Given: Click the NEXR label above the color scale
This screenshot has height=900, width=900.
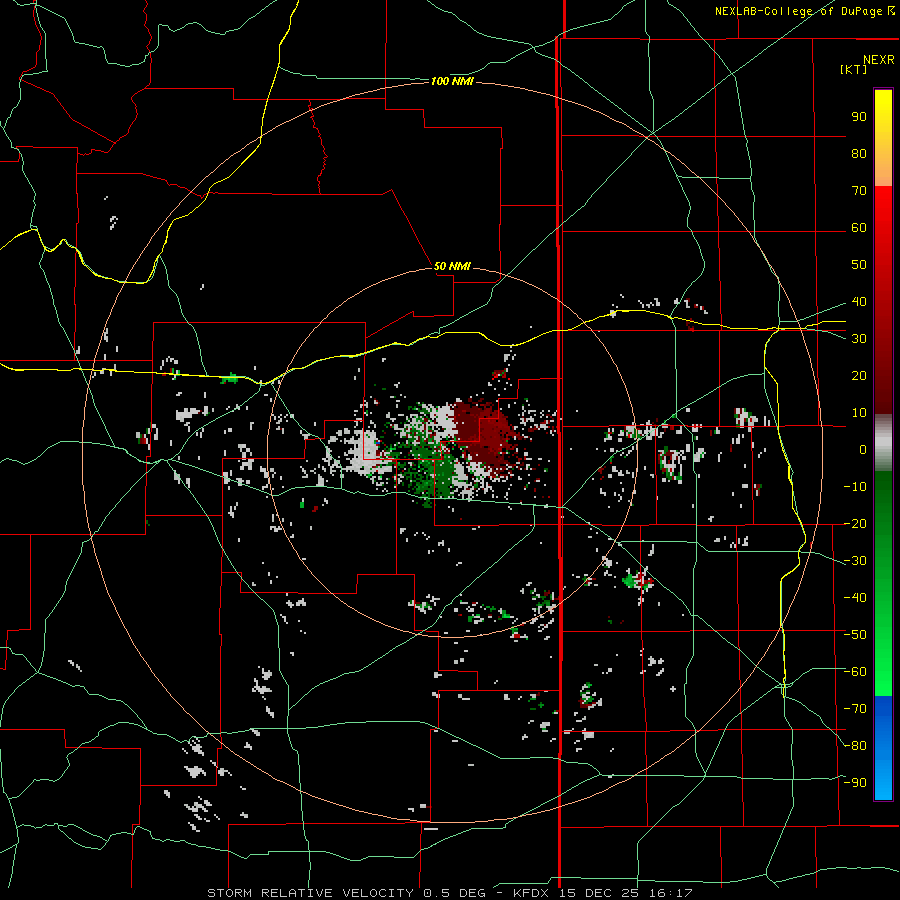Looking at the screenshot, I should 878,60.
